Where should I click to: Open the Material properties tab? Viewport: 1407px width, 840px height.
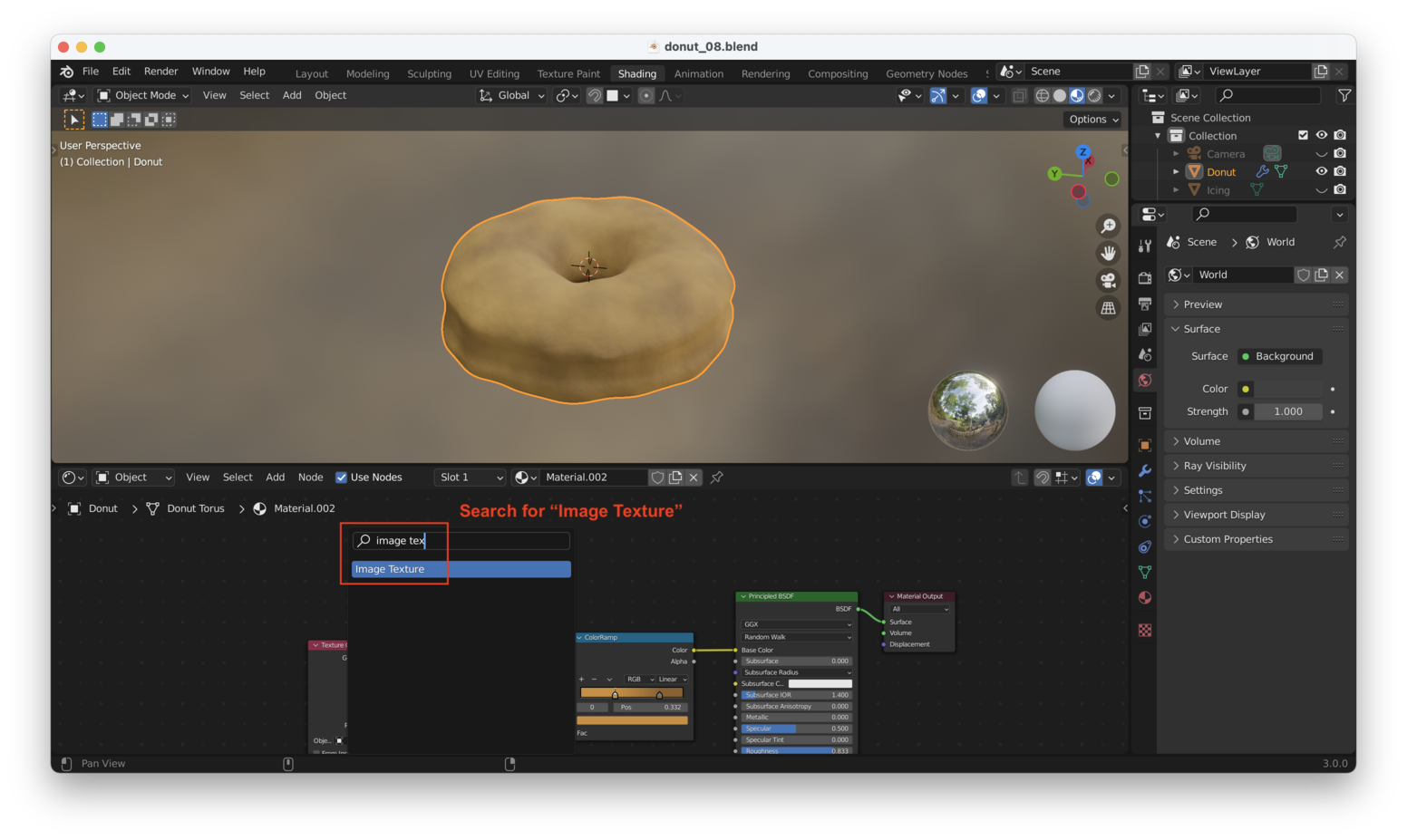click(1144, 597)
